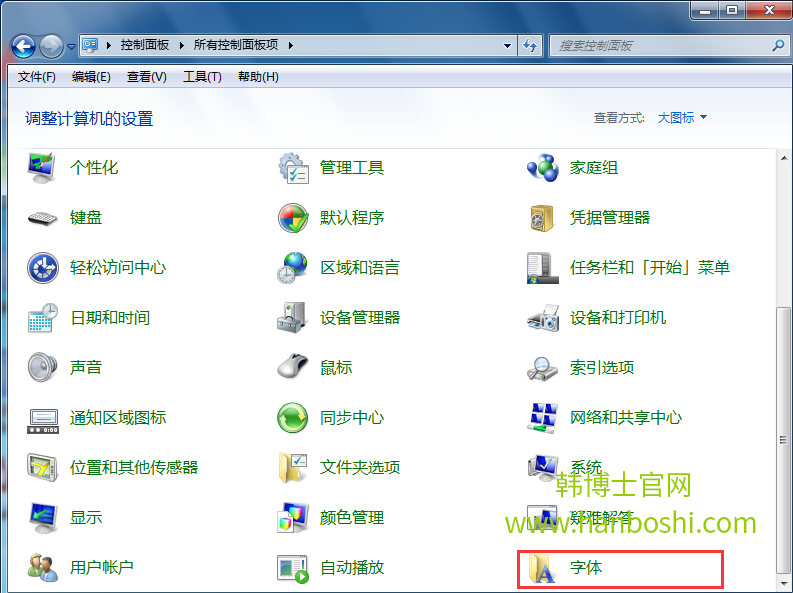This screenshot has width=793, height=593.
Task: Open the 凭据管理器 credential manager icon
Action: (x=542, y=218)
